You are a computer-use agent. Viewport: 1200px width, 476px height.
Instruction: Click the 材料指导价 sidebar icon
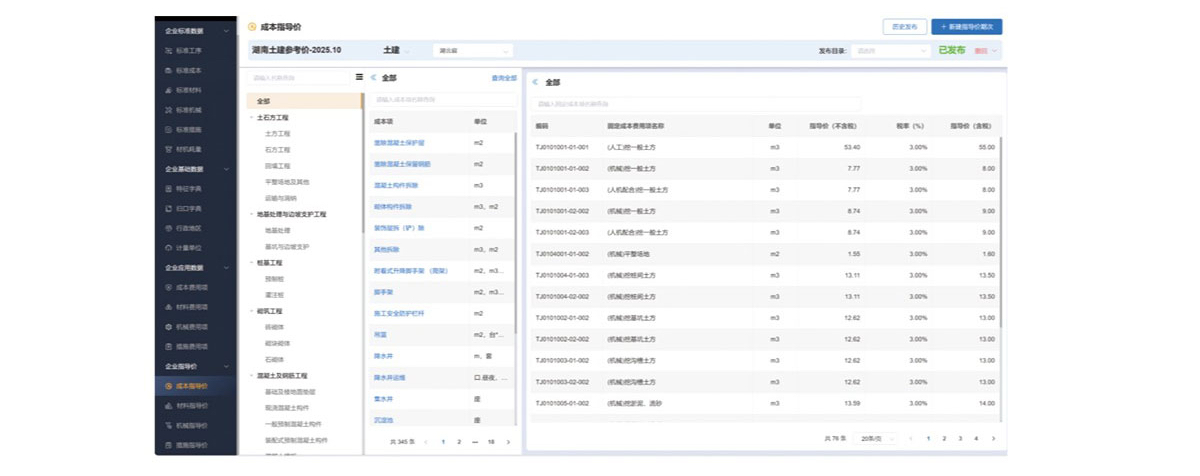point(168,405)
